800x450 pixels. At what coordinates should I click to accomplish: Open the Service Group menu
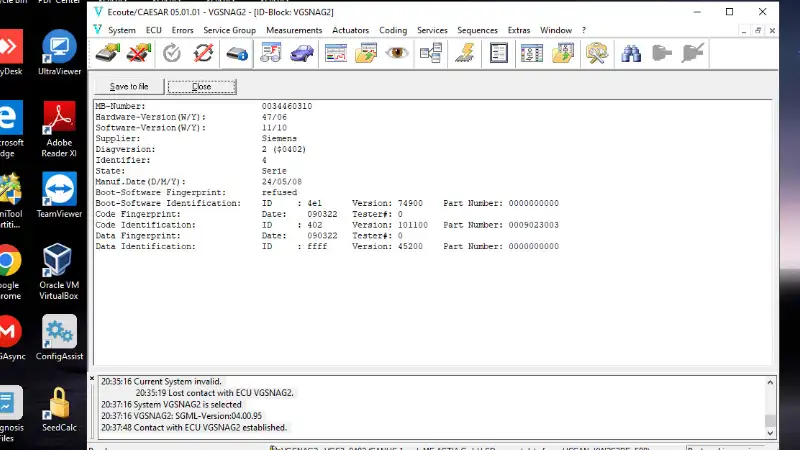230,31
